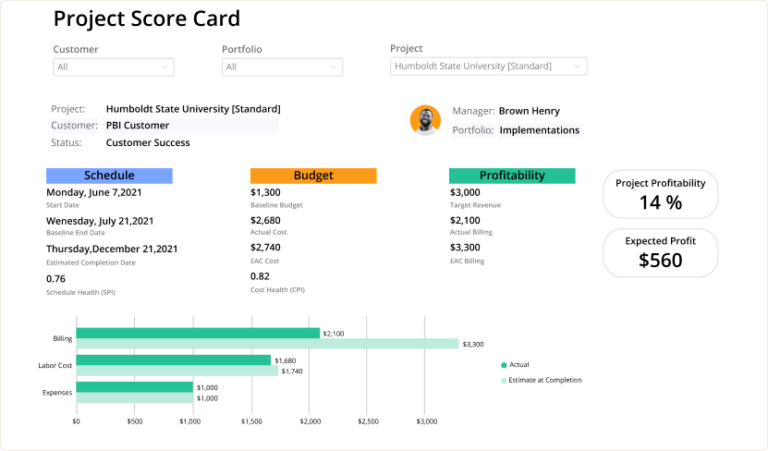Expand the Project dropdown showing Humboldt State University
The height and width of the screenshot is (451, 768).
[488, 66]
